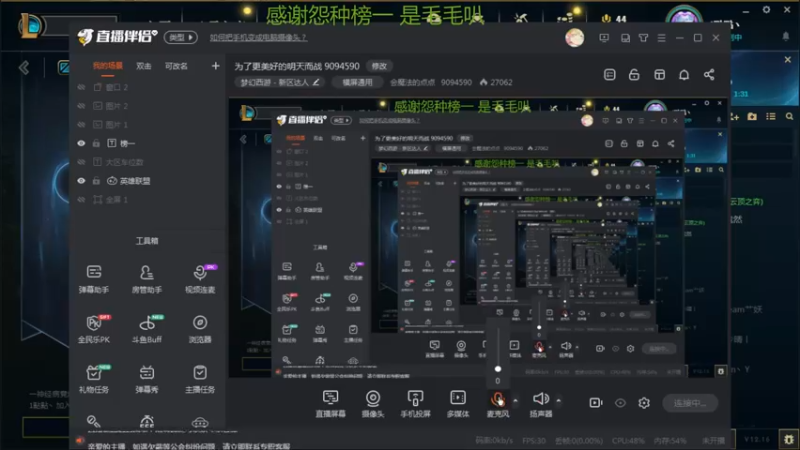Launch the 全民乐PK tool
This screenshot has width=800, height=450.
click(x=94, y=329)
